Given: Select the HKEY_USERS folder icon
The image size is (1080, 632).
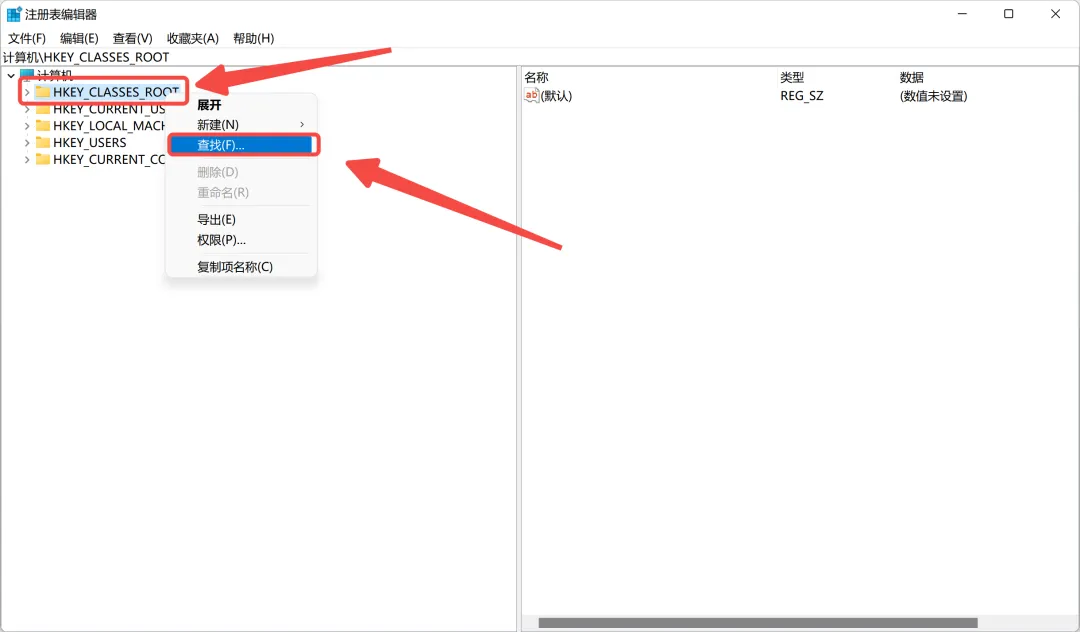Looking at the screenshot, I should click(43, 143).
